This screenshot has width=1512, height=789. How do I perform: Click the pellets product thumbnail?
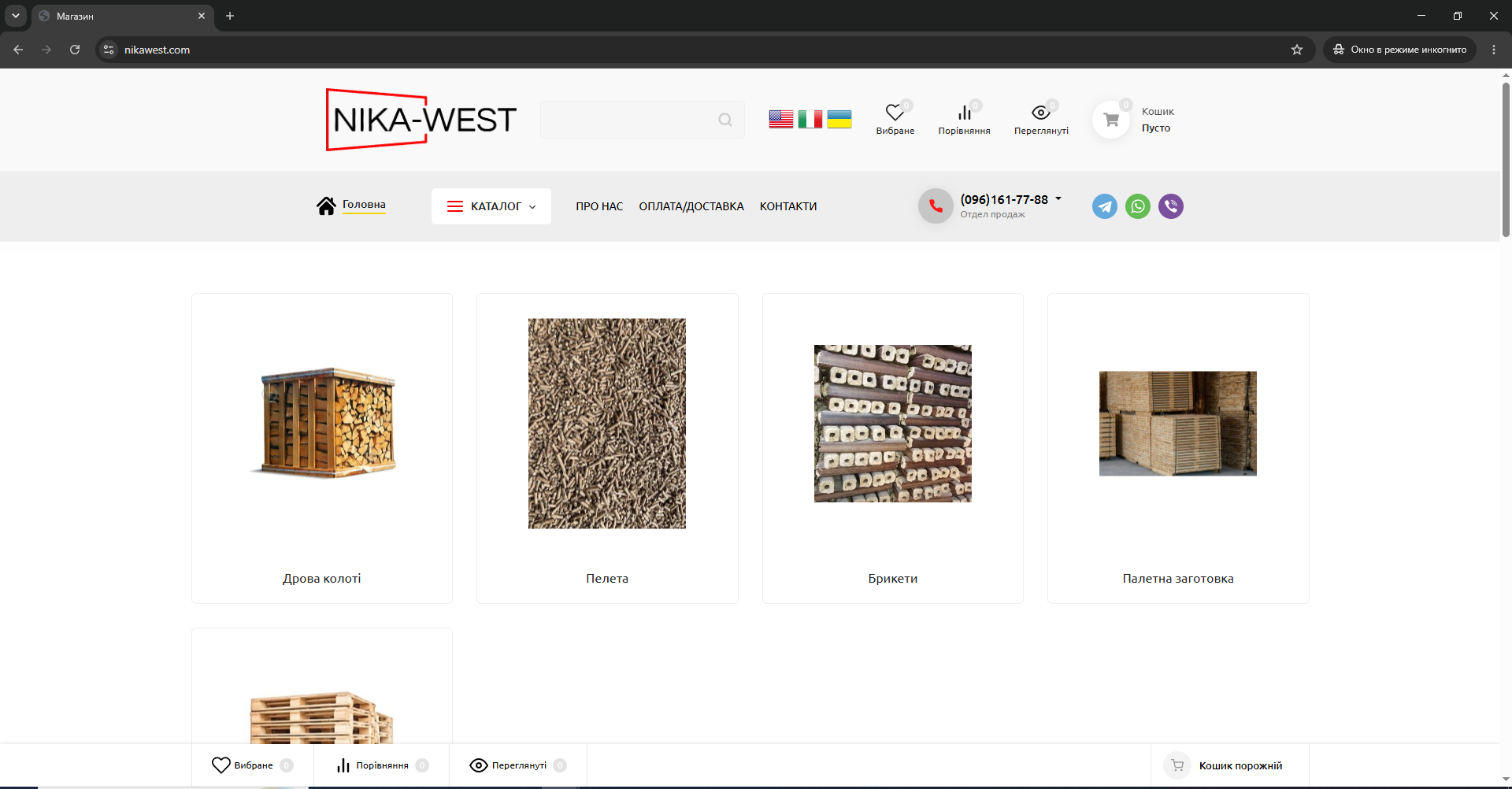coord(607,424)
